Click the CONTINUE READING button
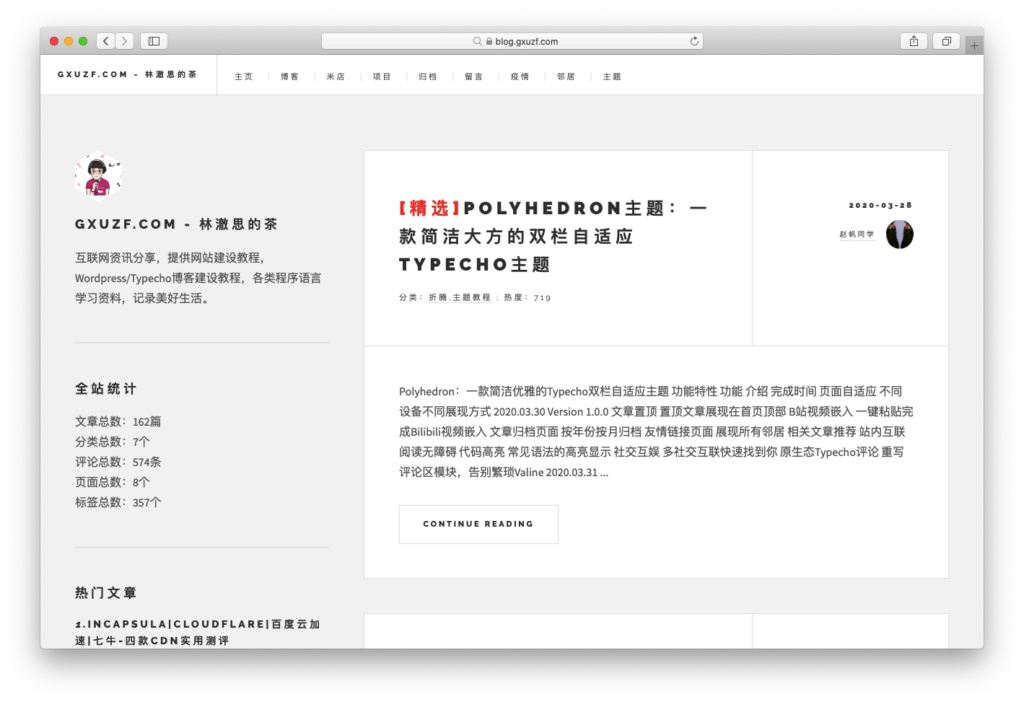This screenshot has height=702, width=1024. tap(478, 523)
